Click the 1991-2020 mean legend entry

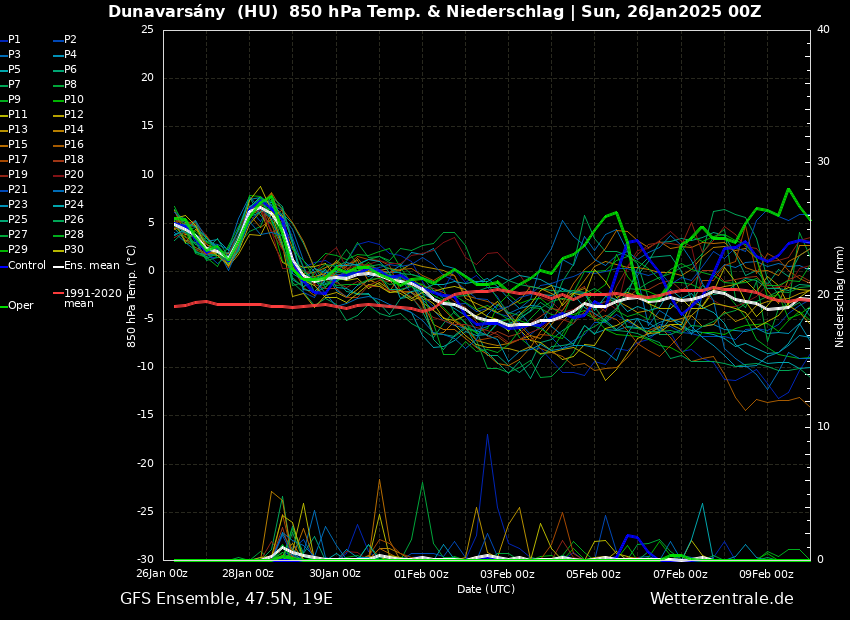[x=92, y=298]
